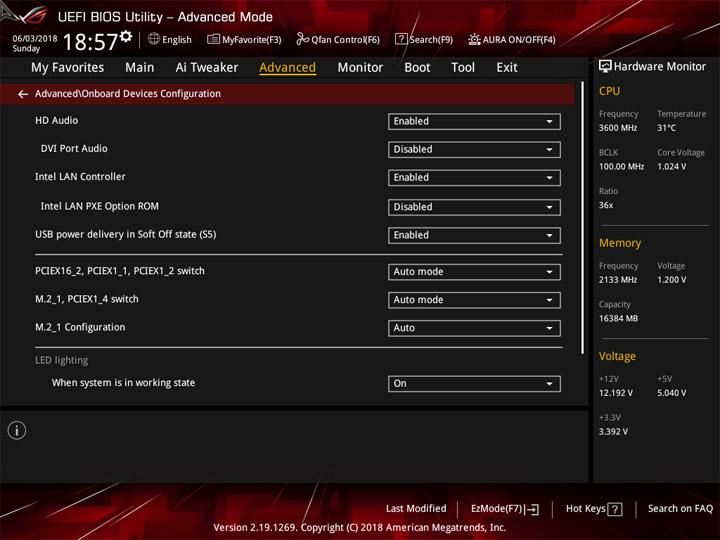
Task: Click the 18:57 clock display
Action: tap(90, 42)
